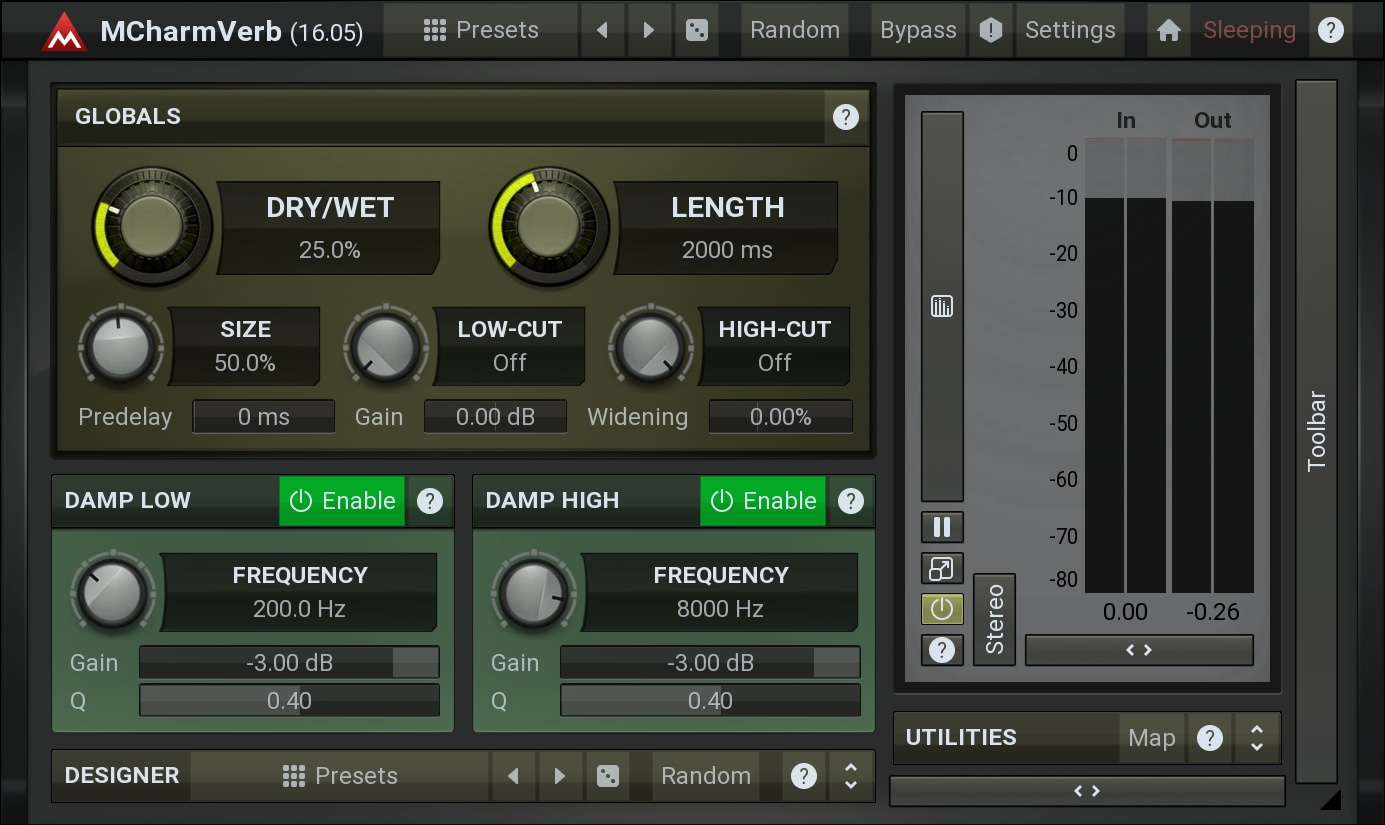1385x825 pixels.
Task: Click the DAMP LOW frequency knob
Action: pyautogui.click(x=113, y=592)
